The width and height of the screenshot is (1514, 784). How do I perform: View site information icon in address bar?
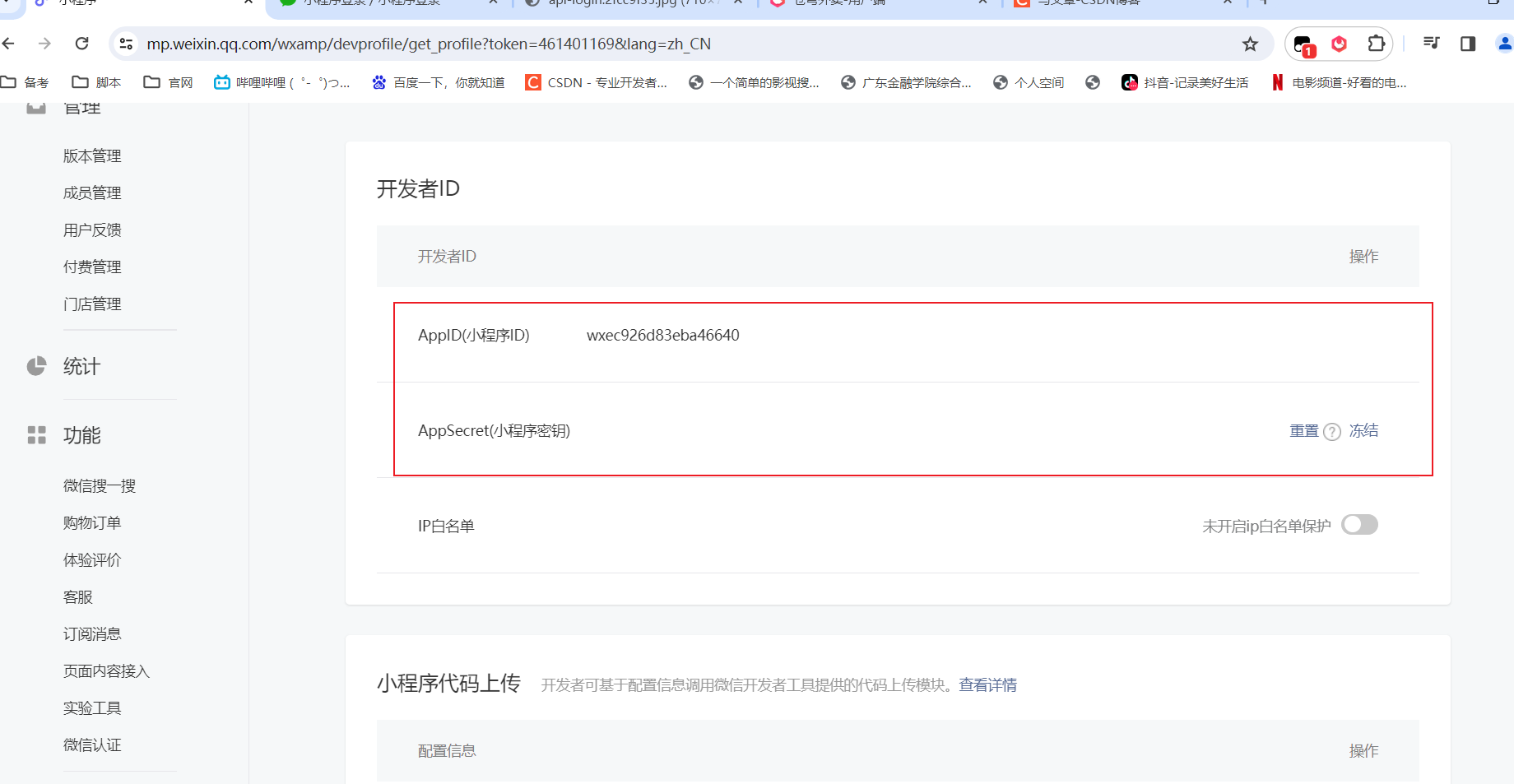point(126,44)
